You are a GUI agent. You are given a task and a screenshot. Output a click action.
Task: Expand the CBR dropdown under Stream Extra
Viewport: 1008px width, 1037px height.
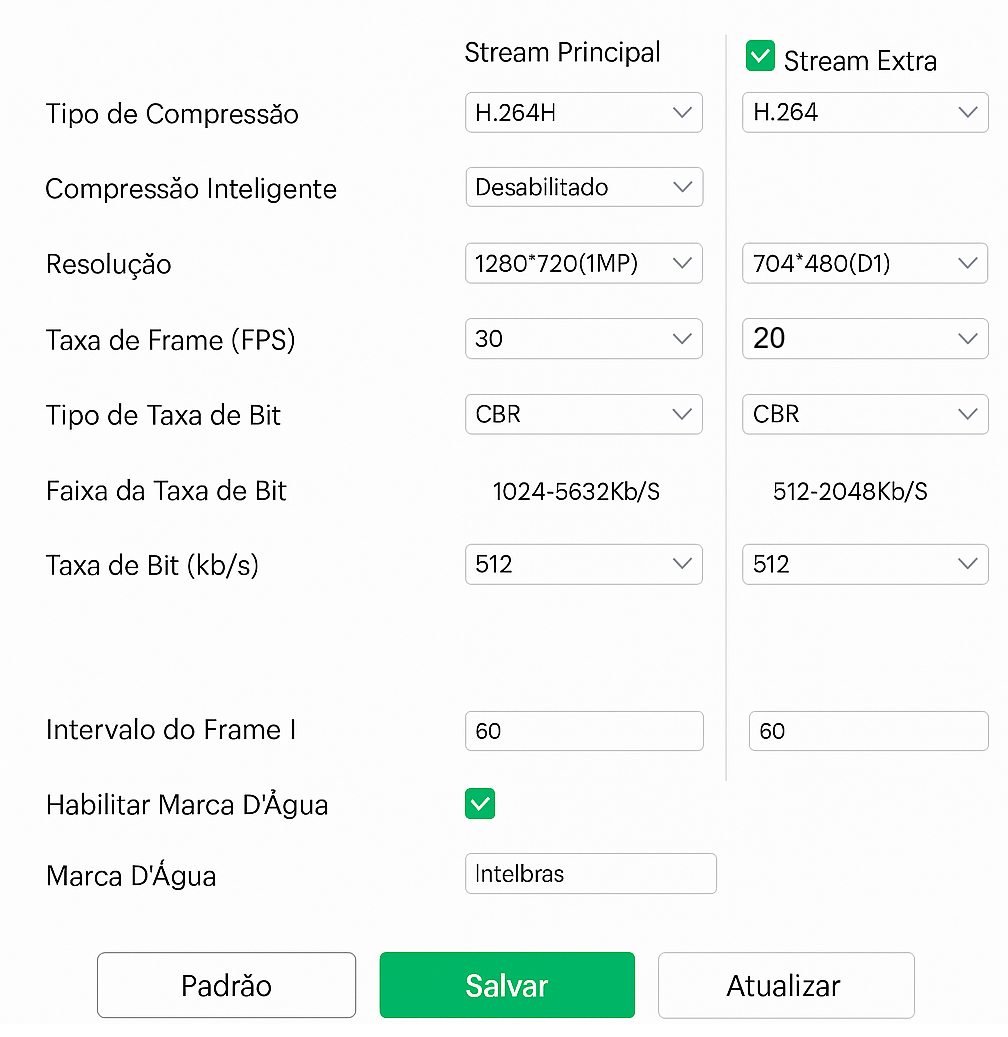(x=864, y=414)
